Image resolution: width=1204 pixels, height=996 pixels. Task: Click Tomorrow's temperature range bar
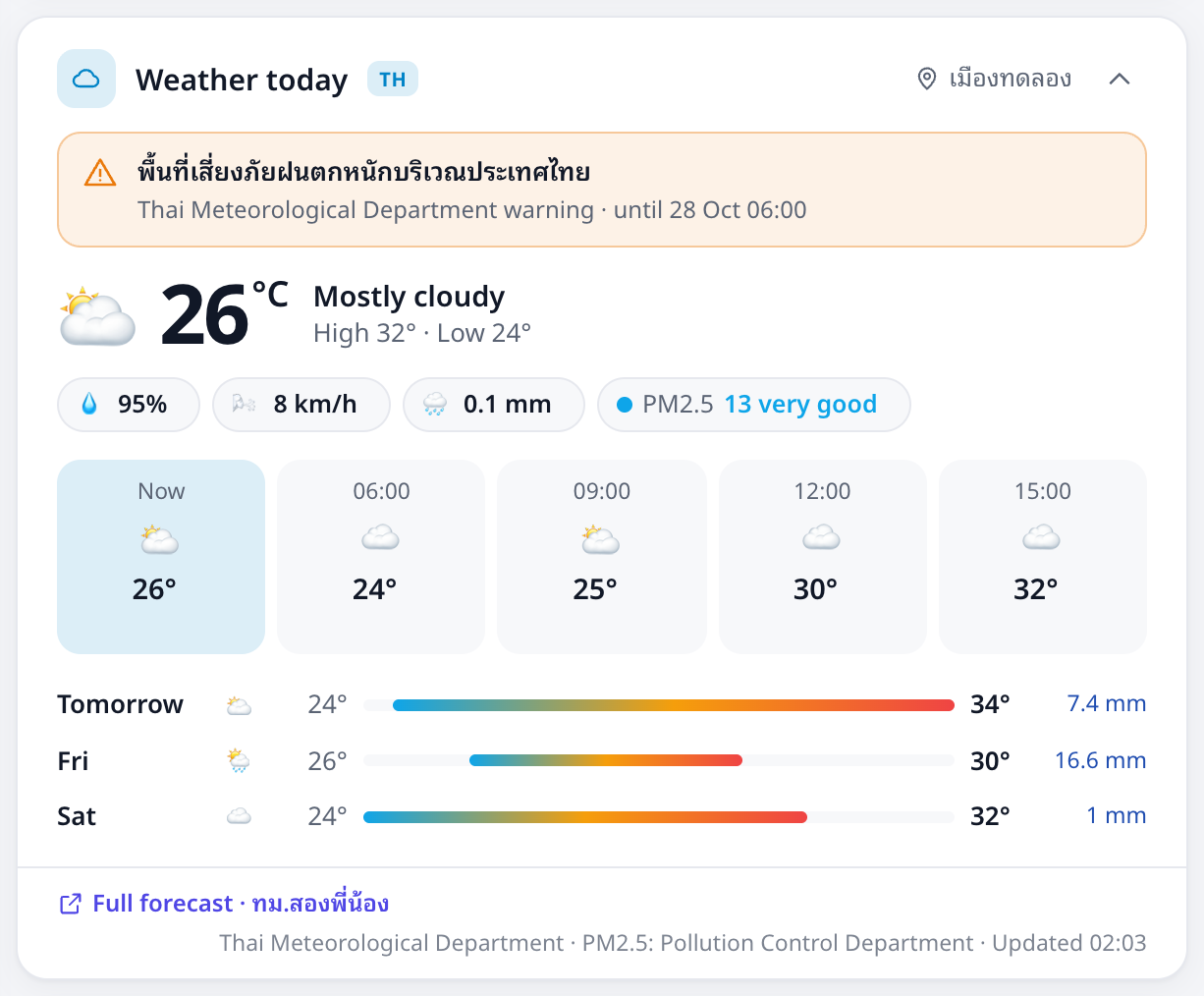coord(659,705)
